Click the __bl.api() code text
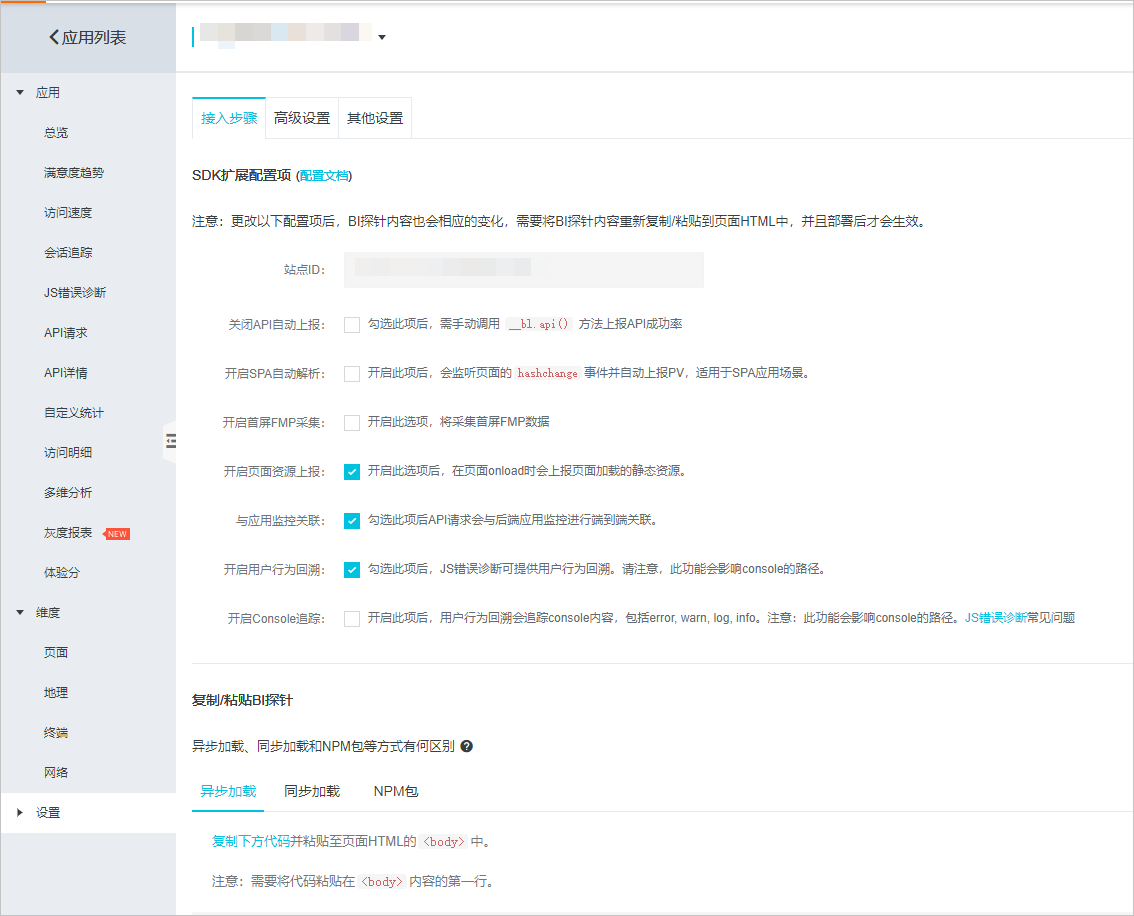The height and width of the screenshot is (916, 1134). [x=539, y=324]
